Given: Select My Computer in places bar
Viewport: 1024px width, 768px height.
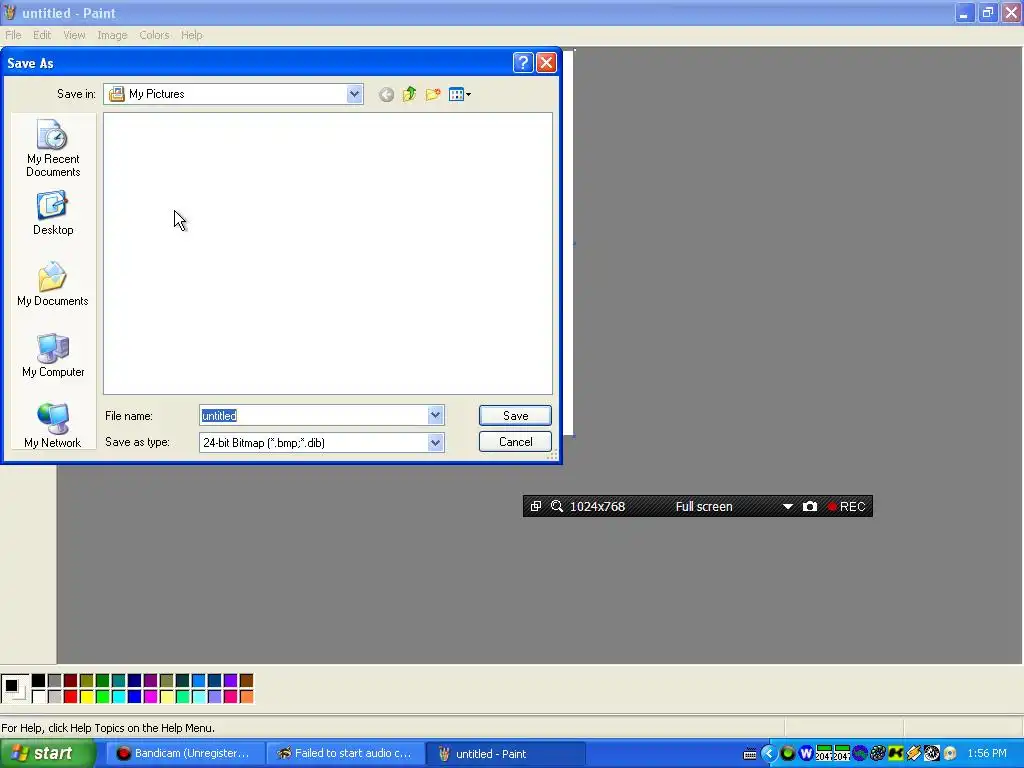Looking at the screenshot, I should [53, 355].
